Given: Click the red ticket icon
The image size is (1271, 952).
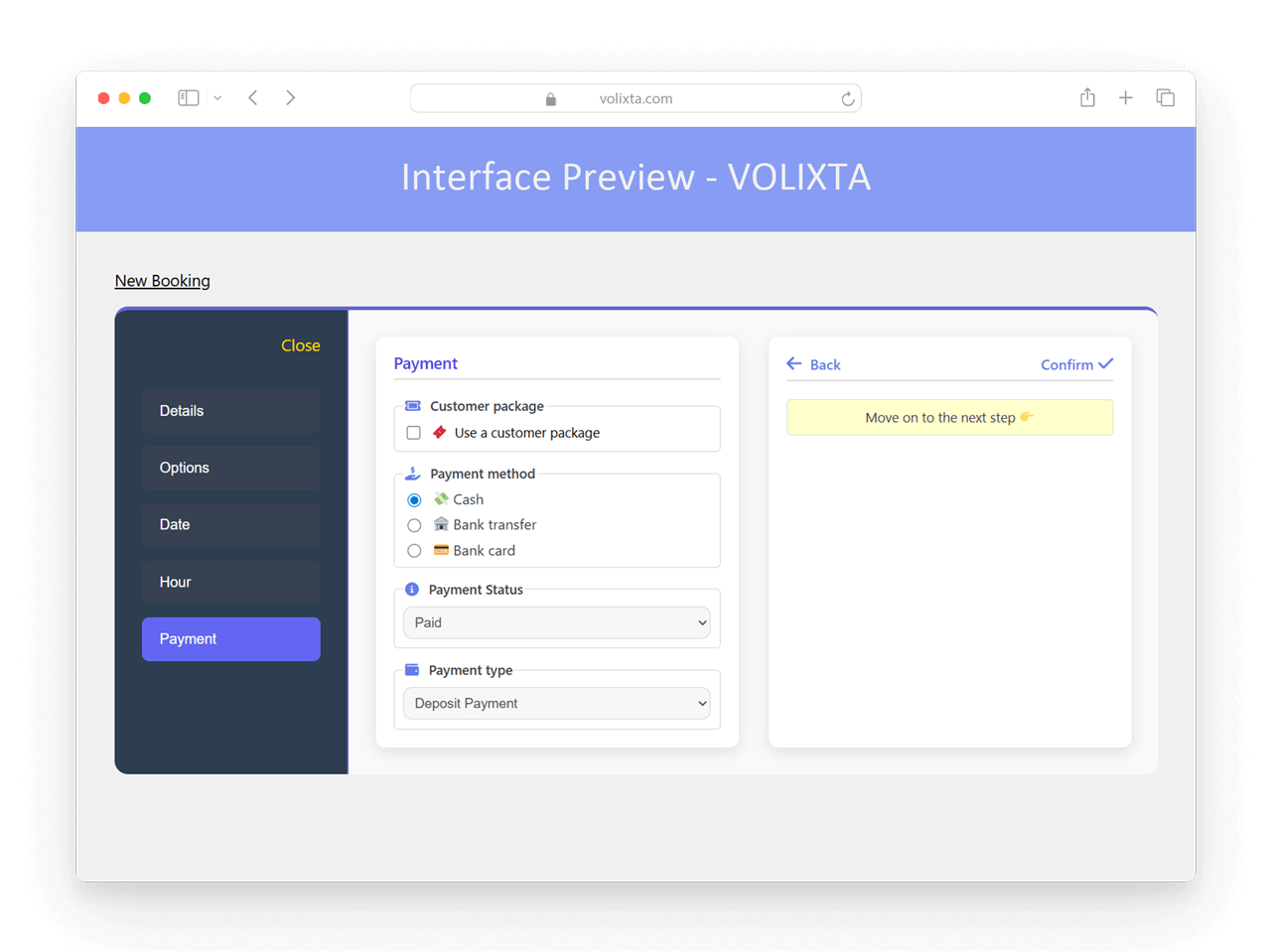Looking at the screenshot, I should tap(440, 432).
